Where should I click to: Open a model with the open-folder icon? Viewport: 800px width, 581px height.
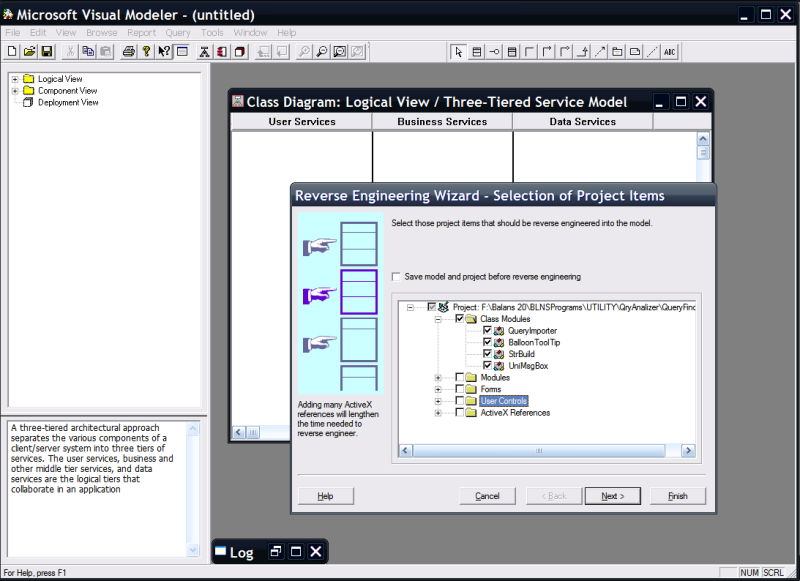(30, 52)
